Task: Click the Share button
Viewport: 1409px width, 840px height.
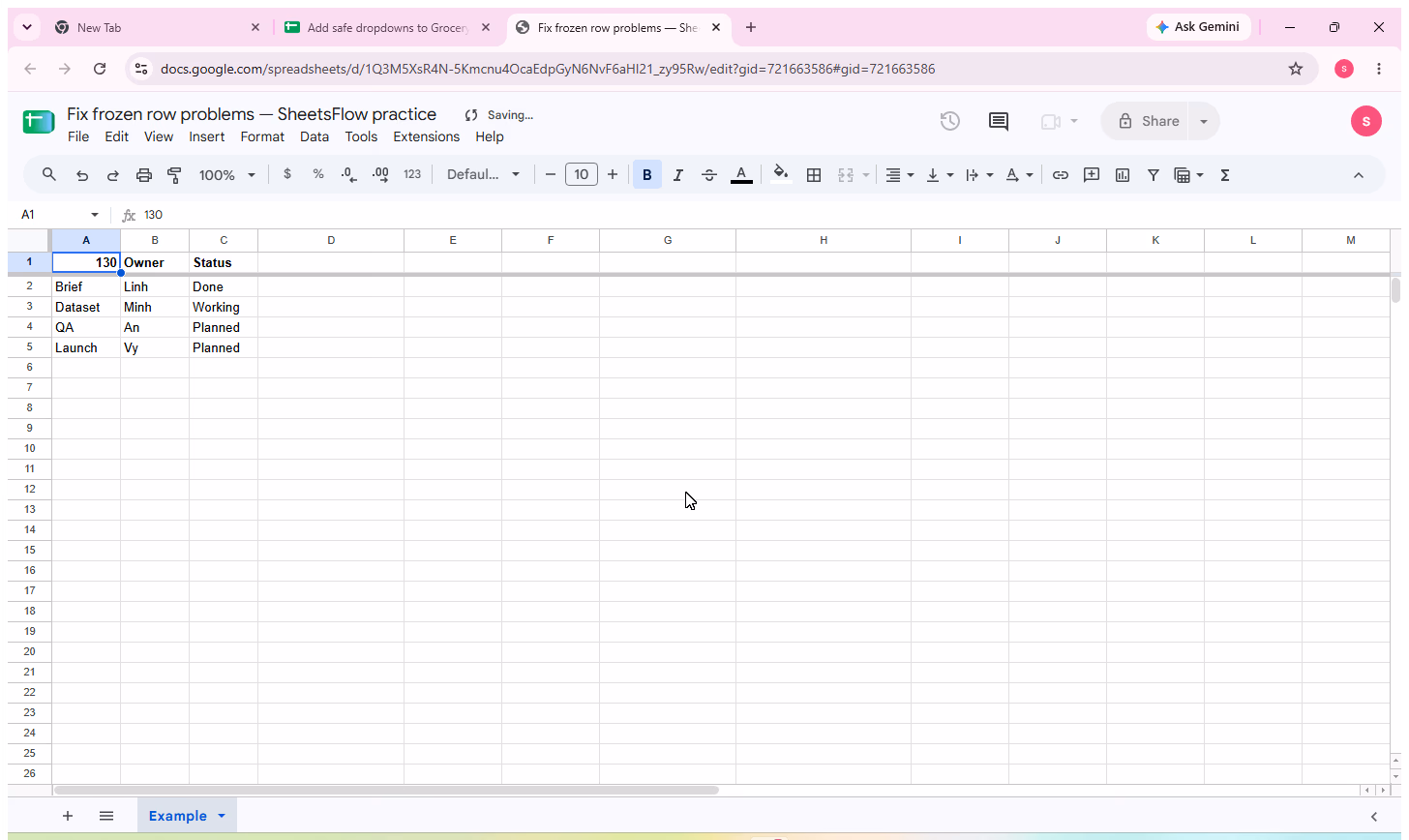Action: point(1146,121)
